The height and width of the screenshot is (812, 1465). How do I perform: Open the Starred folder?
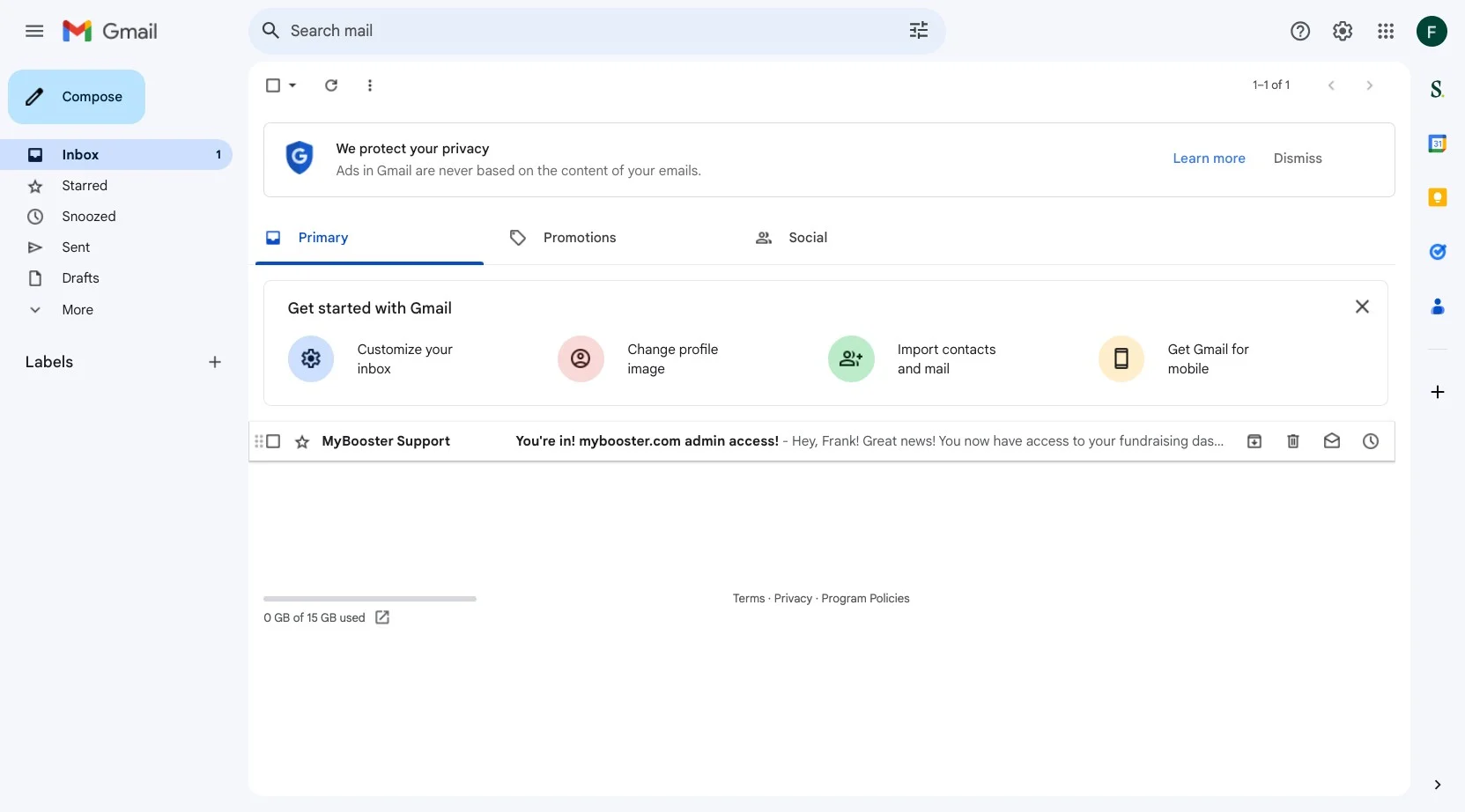tap(116, 186)
